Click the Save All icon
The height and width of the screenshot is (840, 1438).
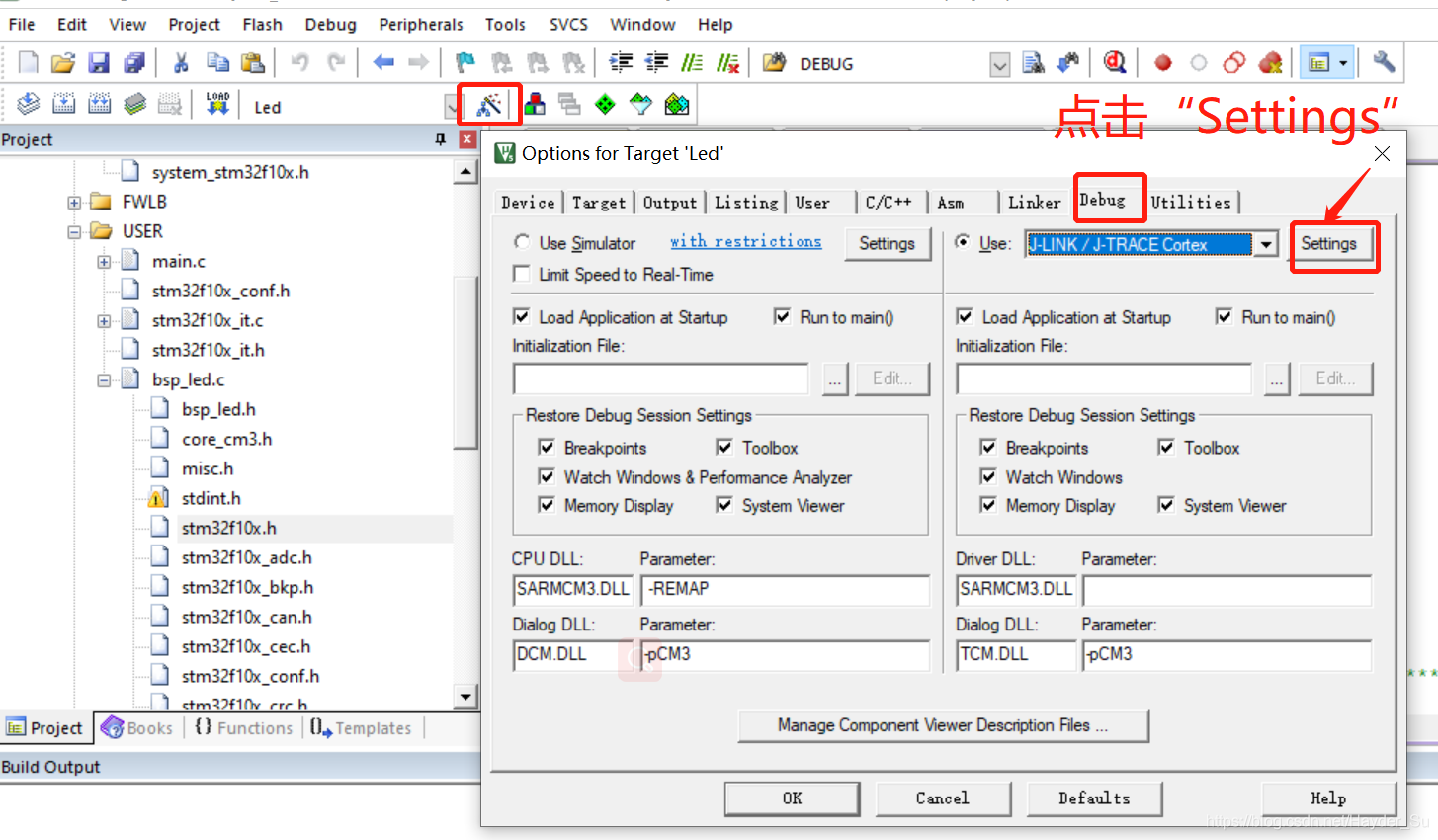[x=134, y=63]
